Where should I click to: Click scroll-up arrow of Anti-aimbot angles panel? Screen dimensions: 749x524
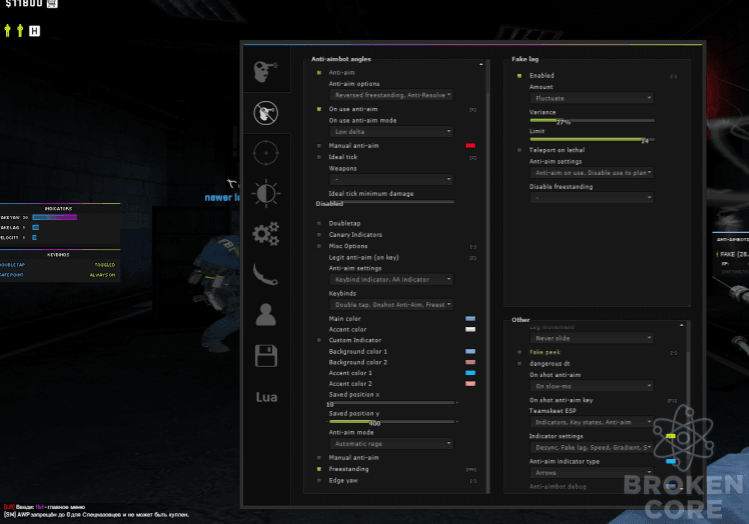tap(481, 64)
